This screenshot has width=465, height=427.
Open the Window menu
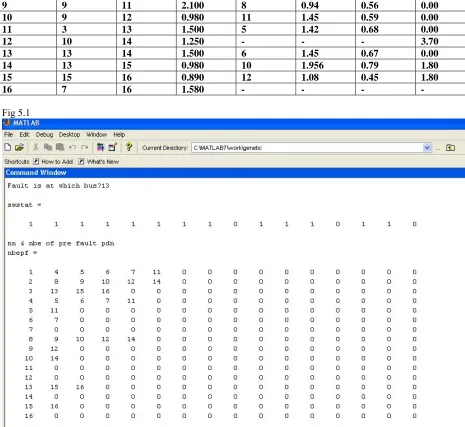(97, 135)
